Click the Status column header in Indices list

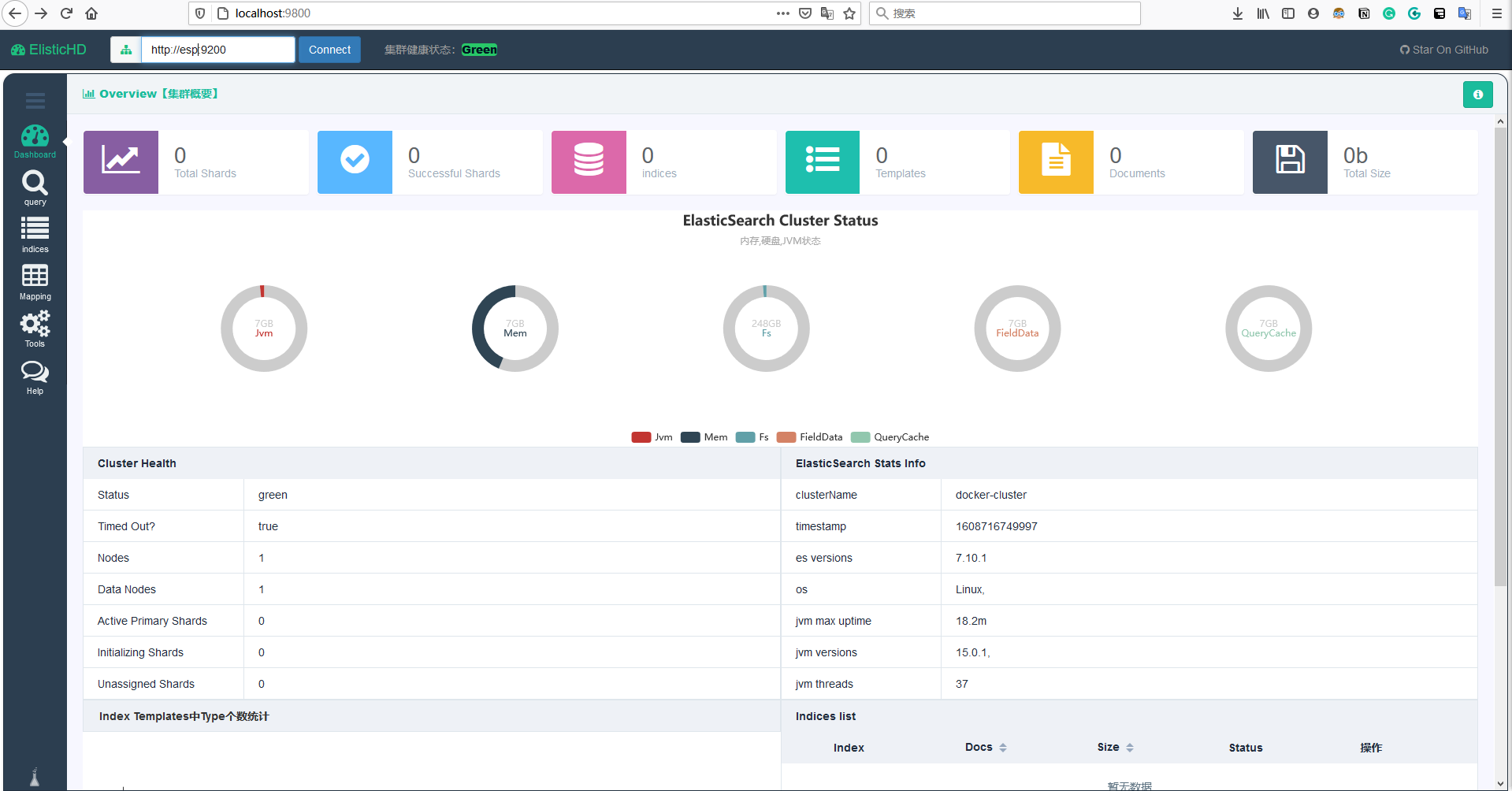click(x=1245, y=748)
